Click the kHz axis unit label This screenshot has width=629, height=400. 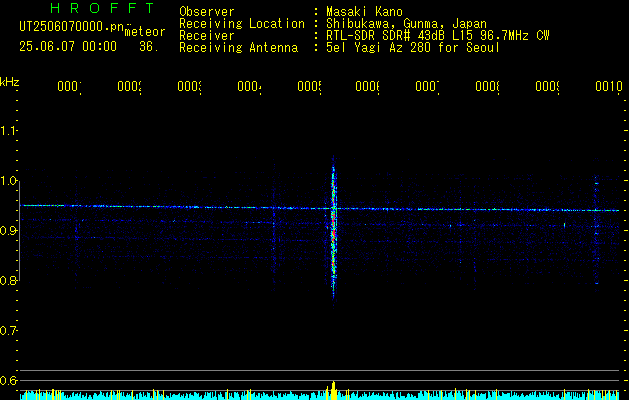tap(9, 82)
